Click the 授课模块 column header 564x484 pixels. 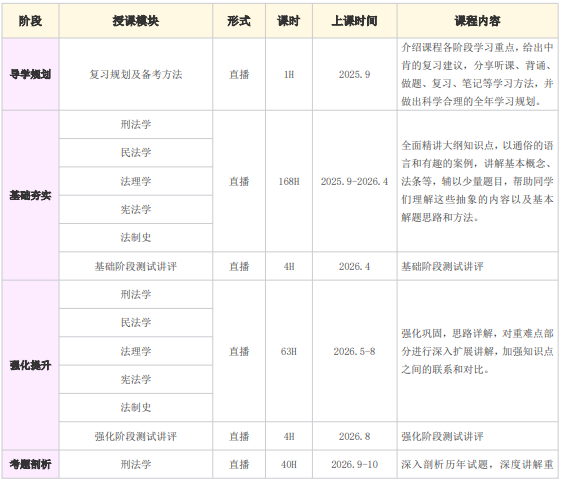136,21
